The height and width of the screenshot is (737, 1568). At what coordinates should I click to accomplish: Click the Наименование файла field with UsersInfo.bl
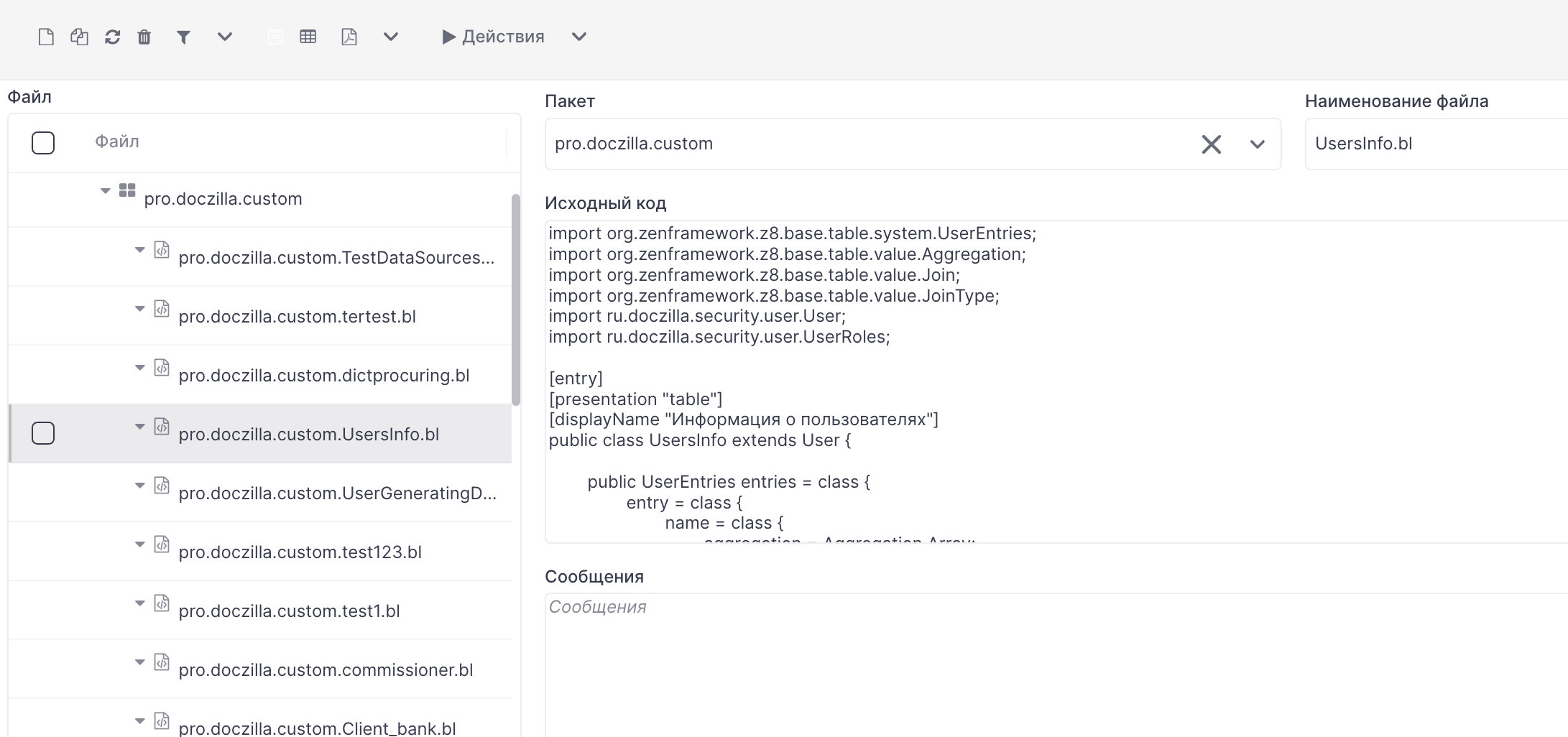(x=1436, y=144)
